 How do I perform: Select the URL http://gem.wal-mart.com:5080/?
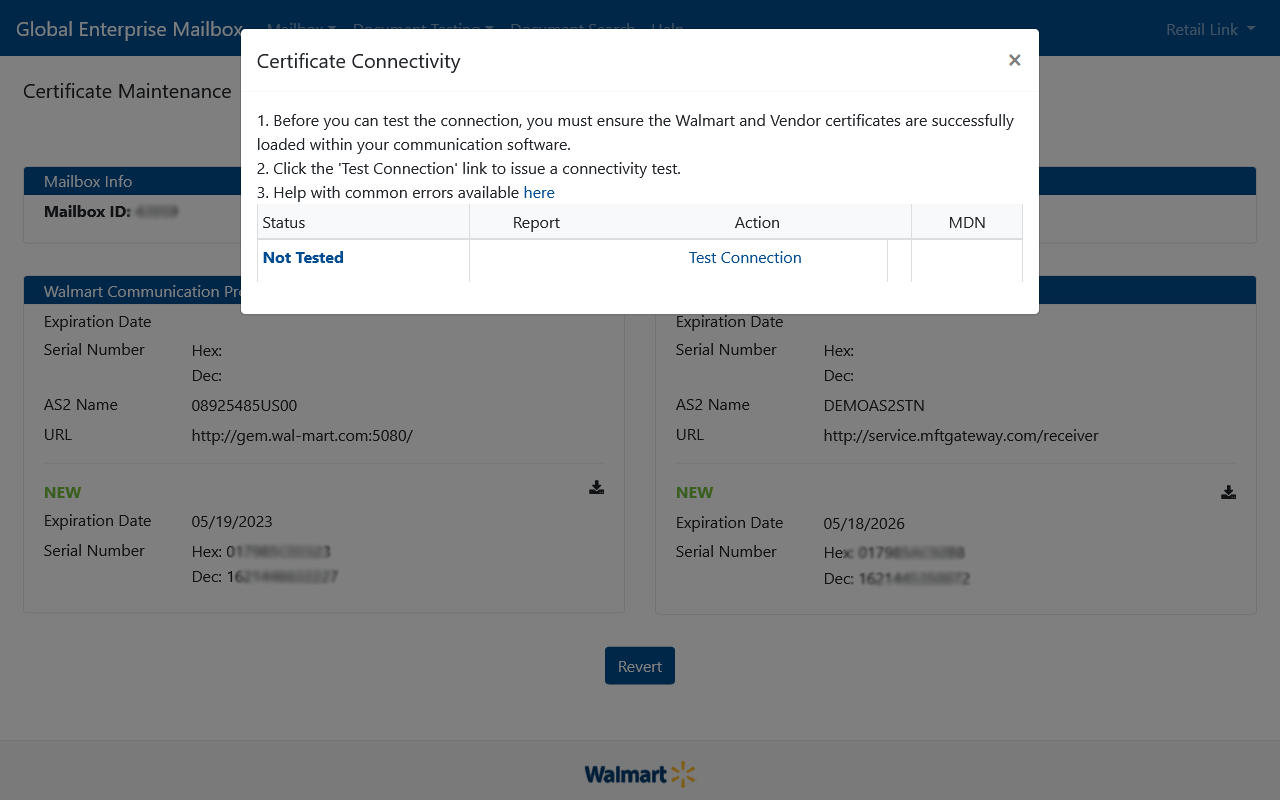point(302,436)
